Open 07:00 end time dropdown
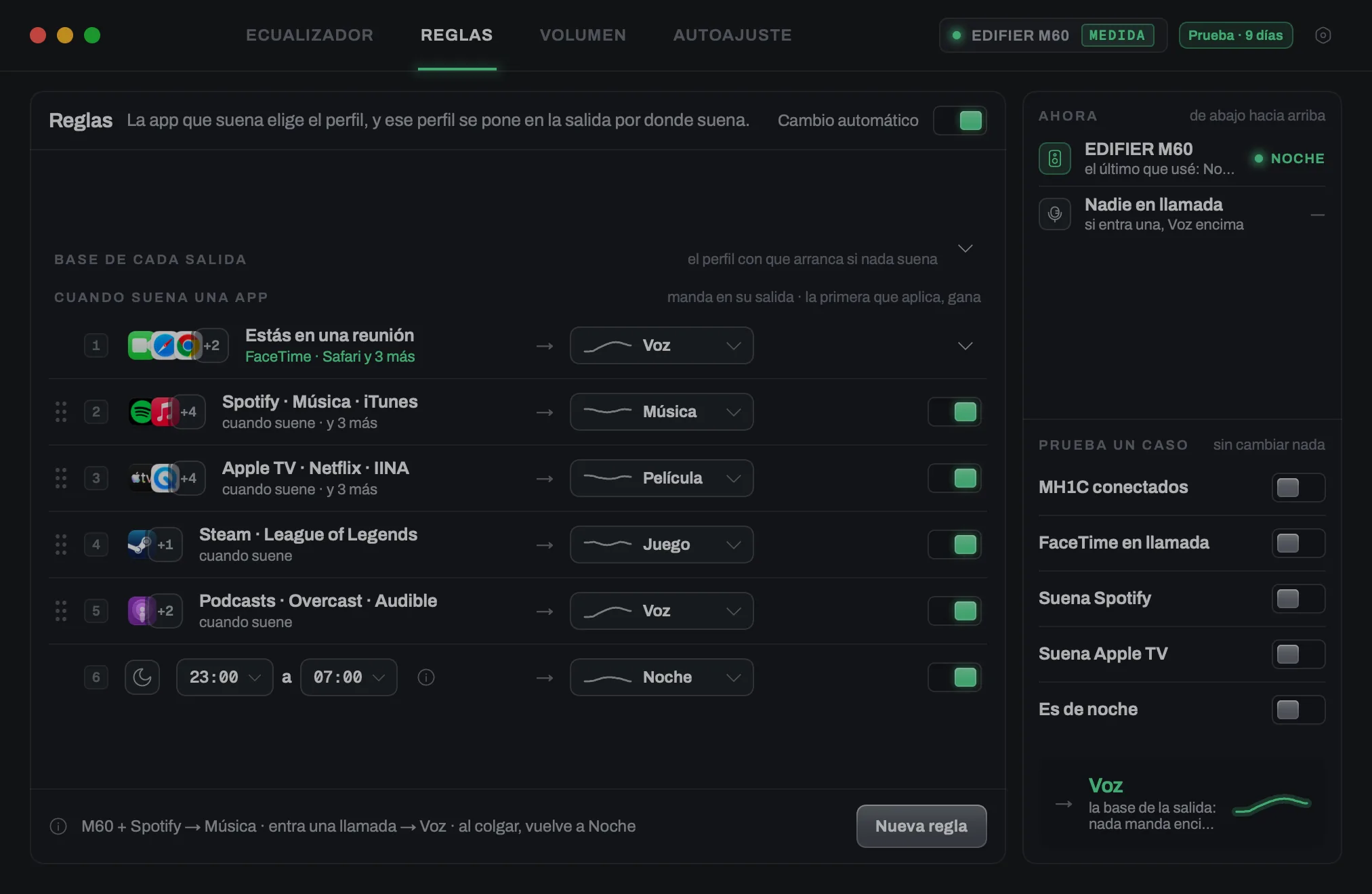The image size is (1372, 894). coord(349,677)
